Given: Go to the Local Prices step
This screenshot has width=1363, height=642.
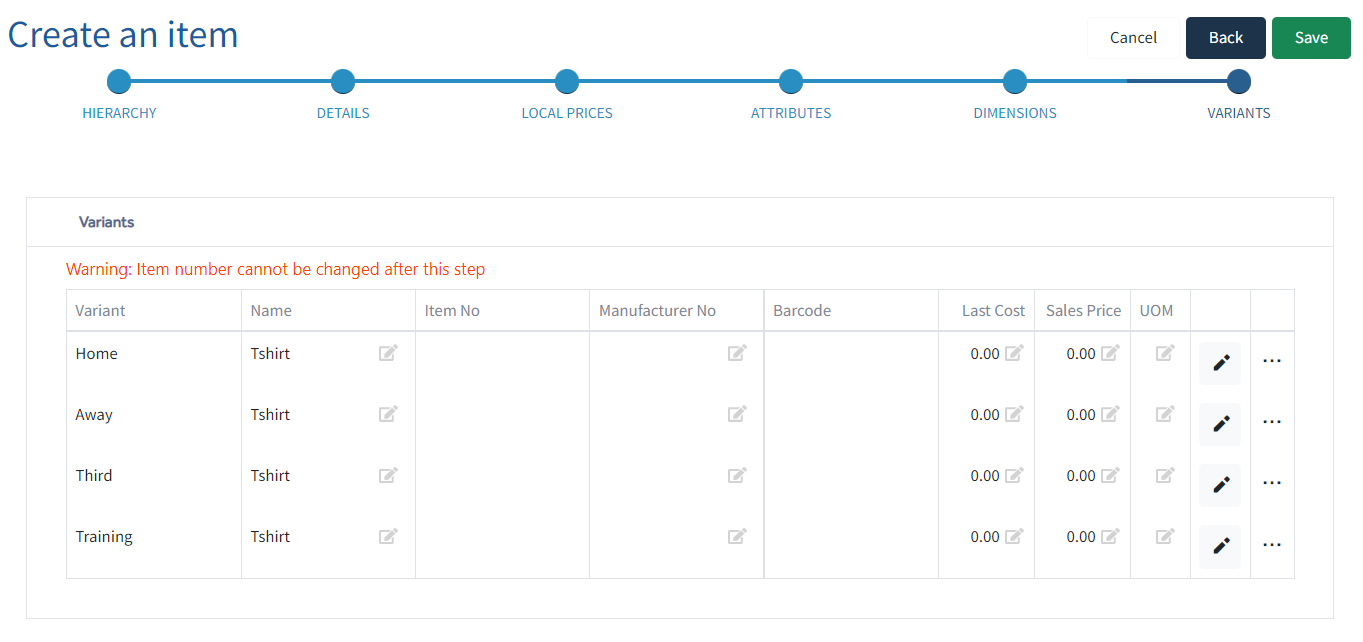Looking at the screenshot, I should coord(567,82).
